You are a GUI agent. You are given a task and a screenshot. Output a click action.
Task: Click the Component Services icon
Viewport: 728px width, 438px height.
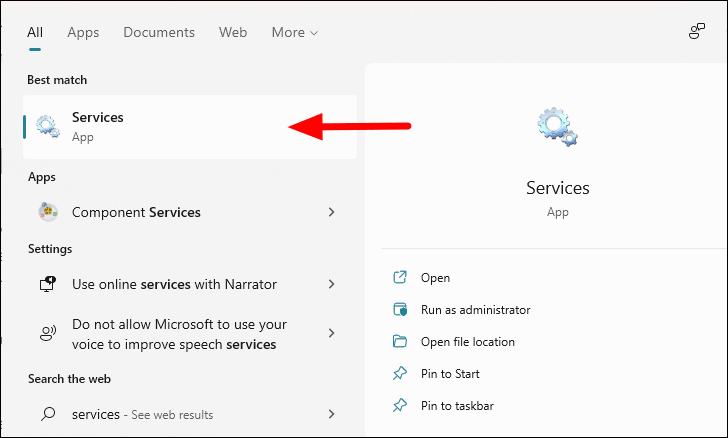(48, 212)
